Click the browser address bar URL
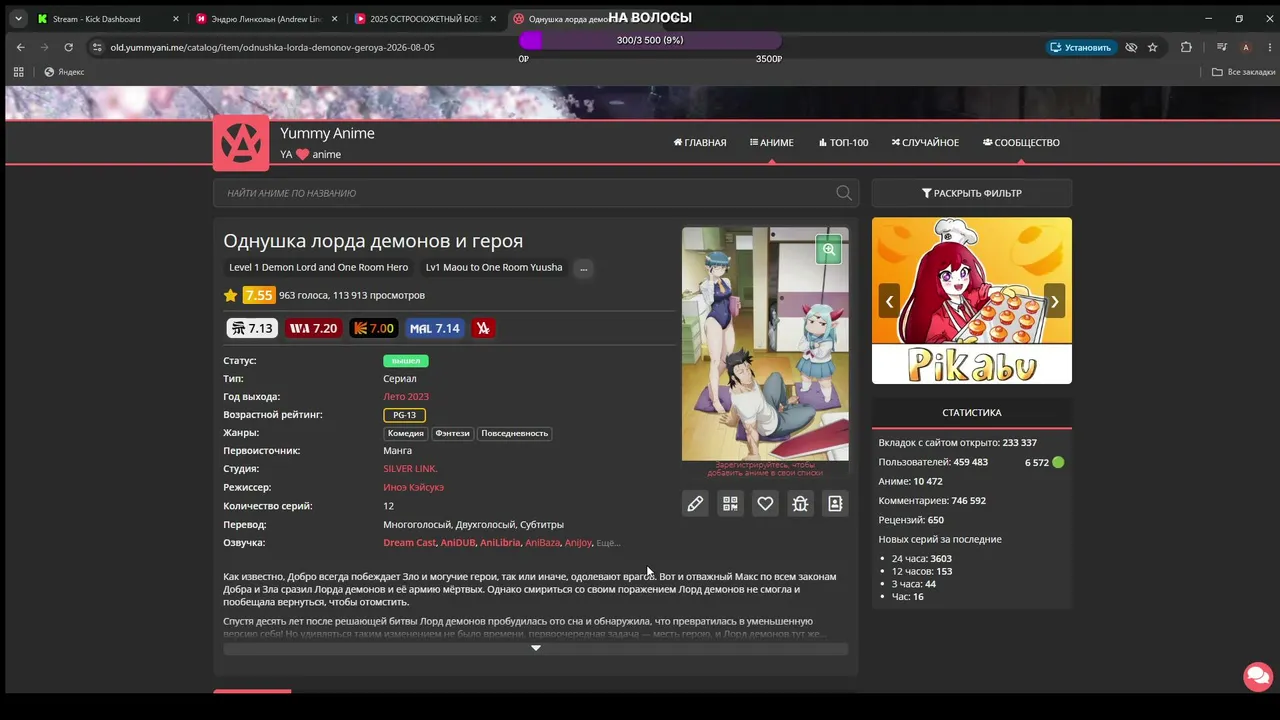The width and height of the screenshot is (1280, 720). (272, 47)
